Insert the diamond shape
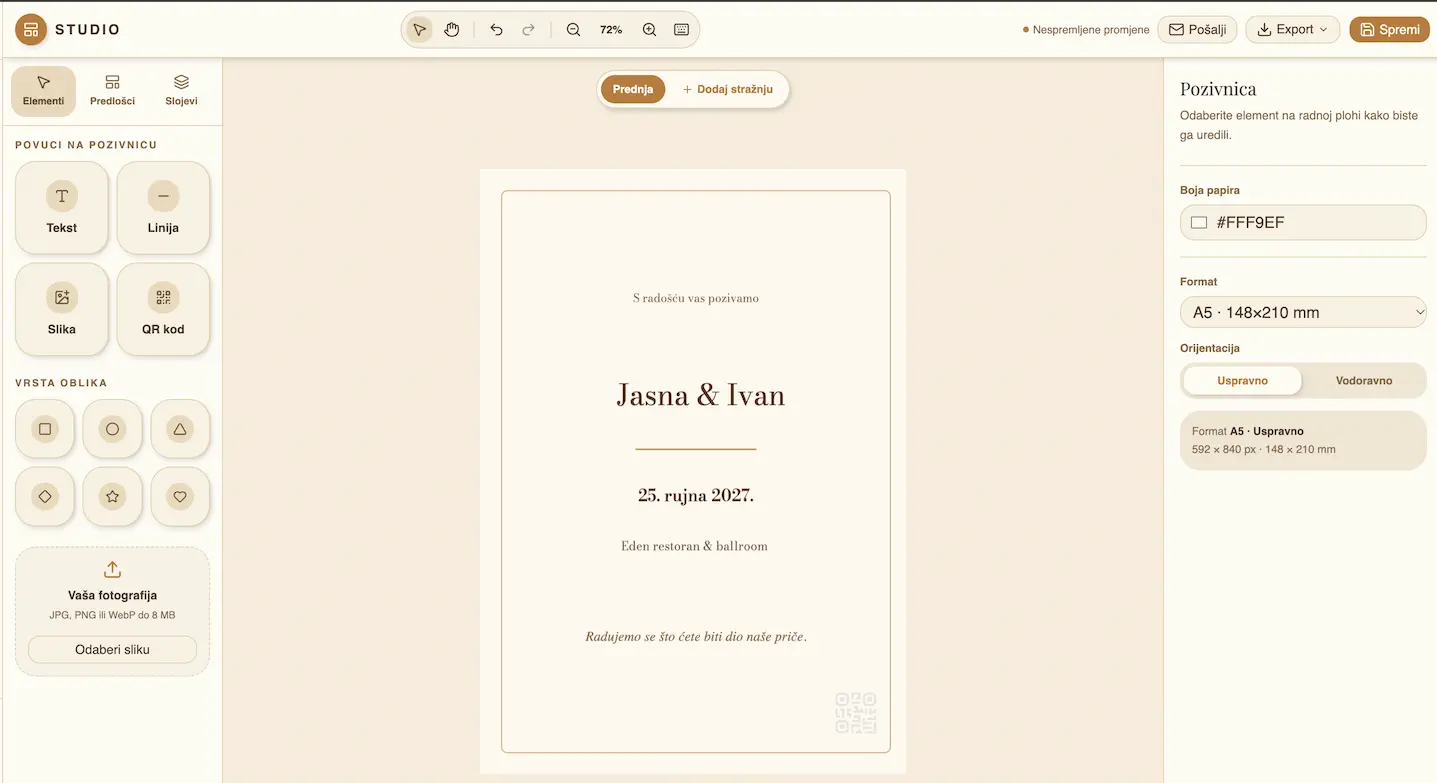 click(x=45, y=496)
